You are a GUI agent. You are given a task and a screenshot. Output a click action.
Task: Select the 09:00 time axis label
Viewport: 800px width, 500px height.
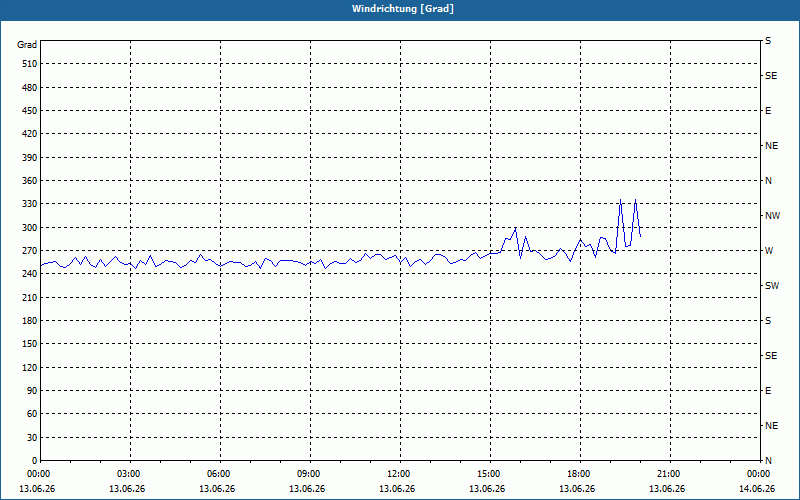click(x=310, y=474)
